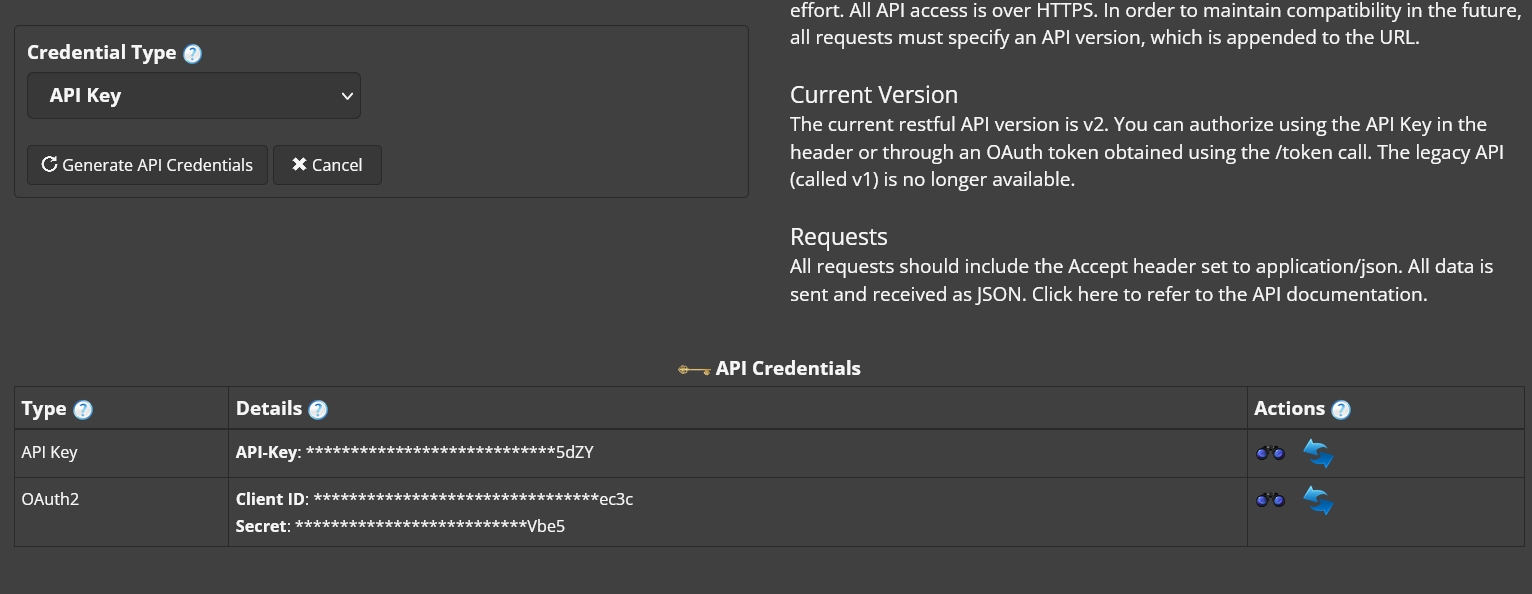
Task: Open the API Key credential type dropdown
Action: pyautogui.click(x=194, y=96)
